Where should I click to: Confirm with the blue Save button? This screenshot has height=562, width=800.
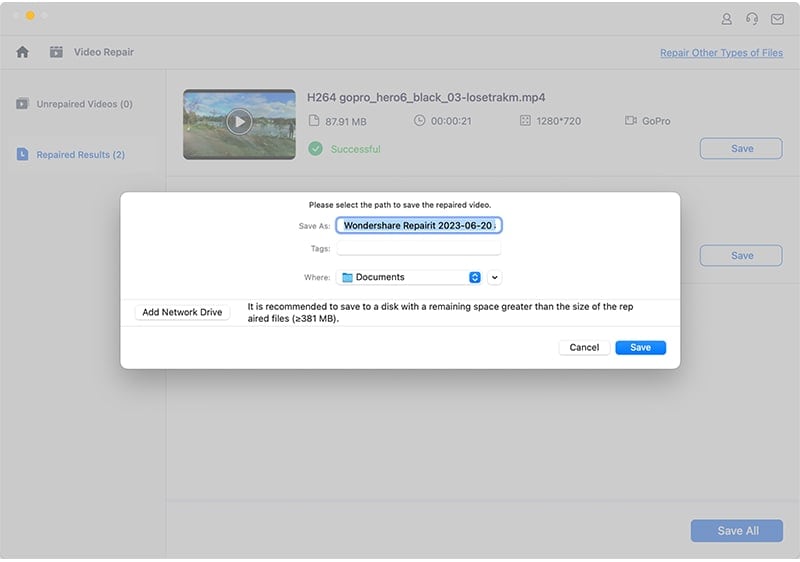coord(640,347)
